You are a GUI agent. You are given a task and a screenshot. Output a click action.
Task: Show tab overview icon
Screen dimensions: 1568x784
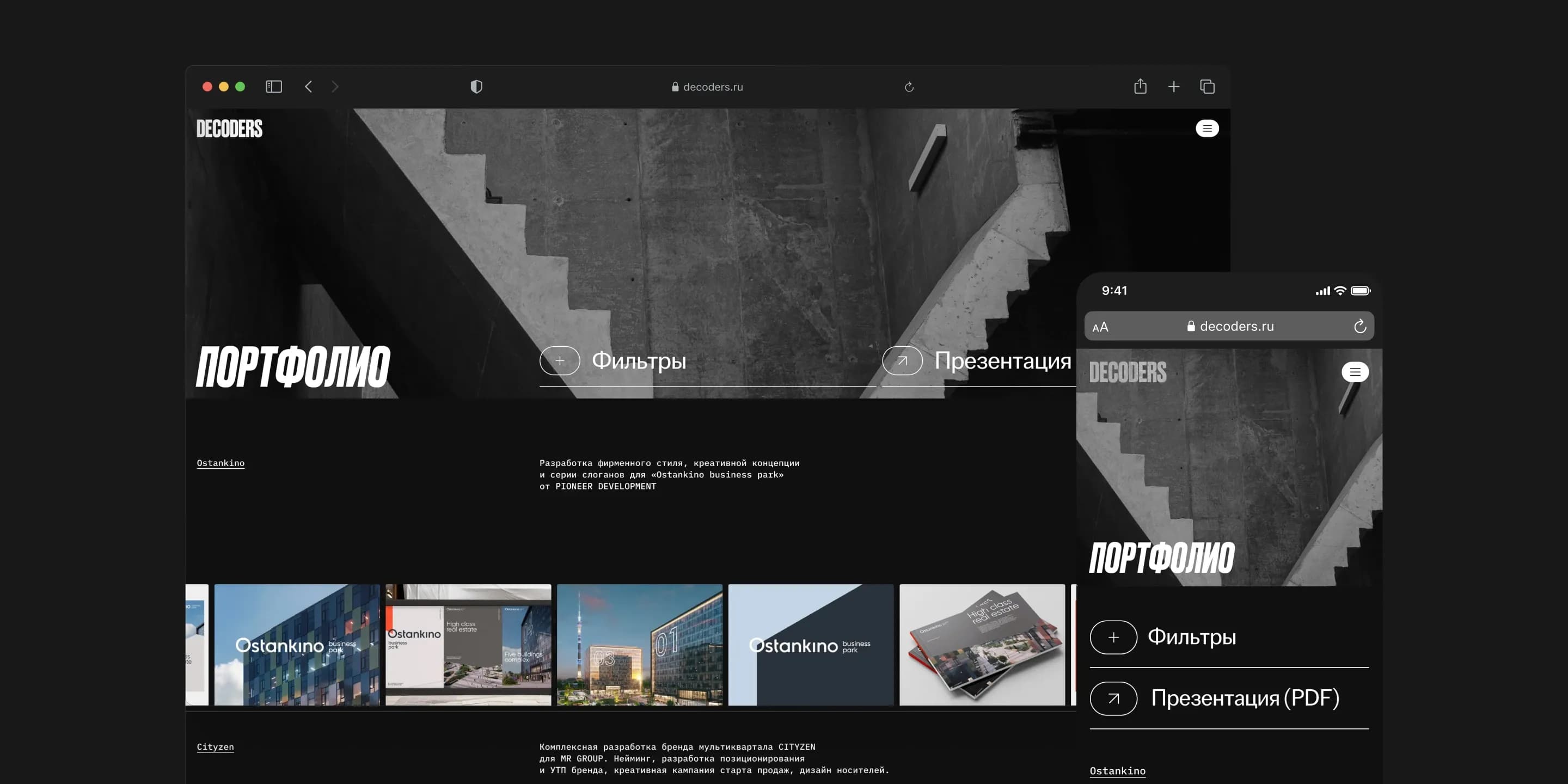1207,87
